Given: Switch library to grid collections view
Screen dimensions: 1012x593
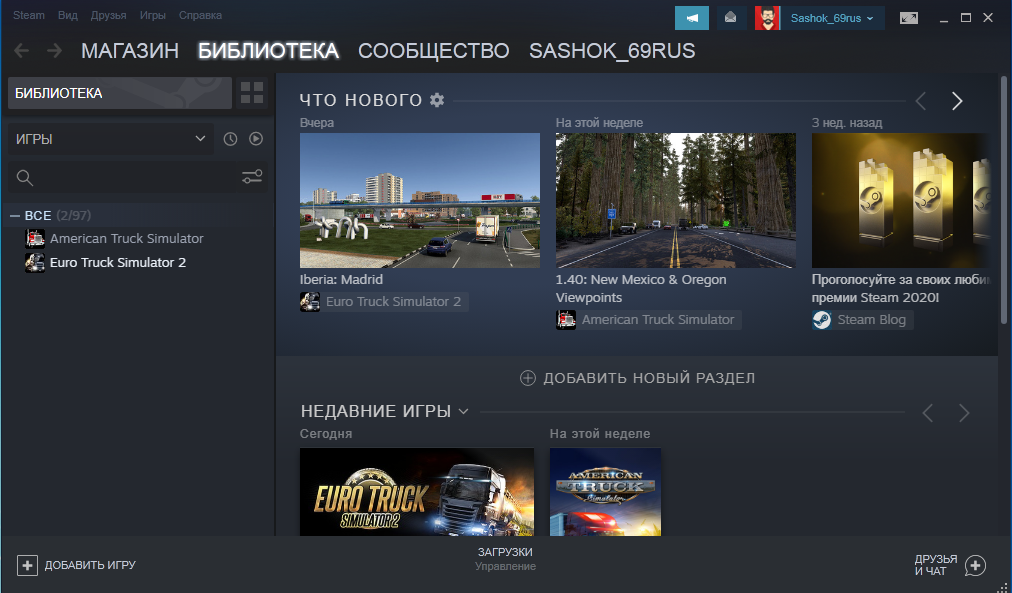Looking at the screenshot, I should coord(252,93).
